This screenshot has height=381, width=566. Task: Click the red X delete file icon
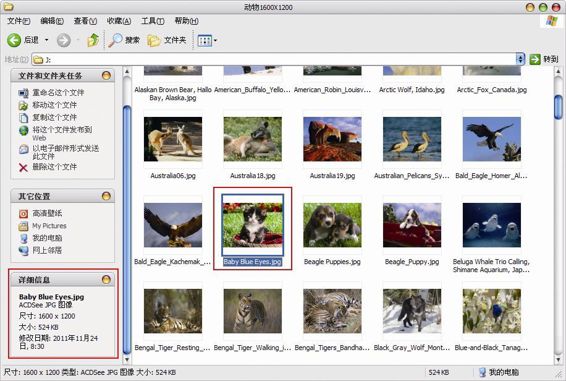(23, 167)
